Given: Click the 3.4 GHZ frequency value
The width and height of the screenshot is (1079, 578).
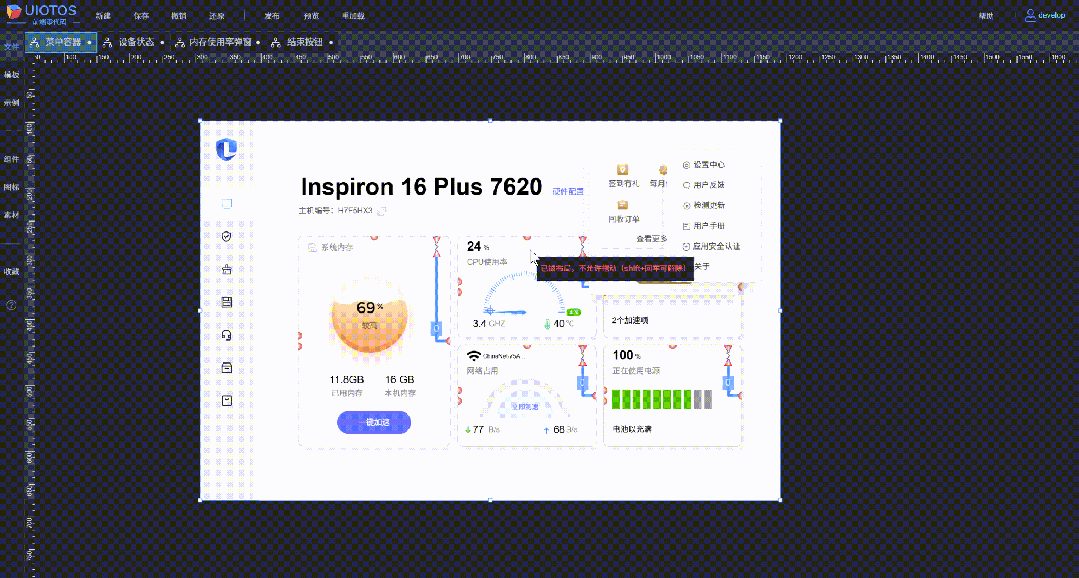Looking at the screenshot, I should coord(489,323).
